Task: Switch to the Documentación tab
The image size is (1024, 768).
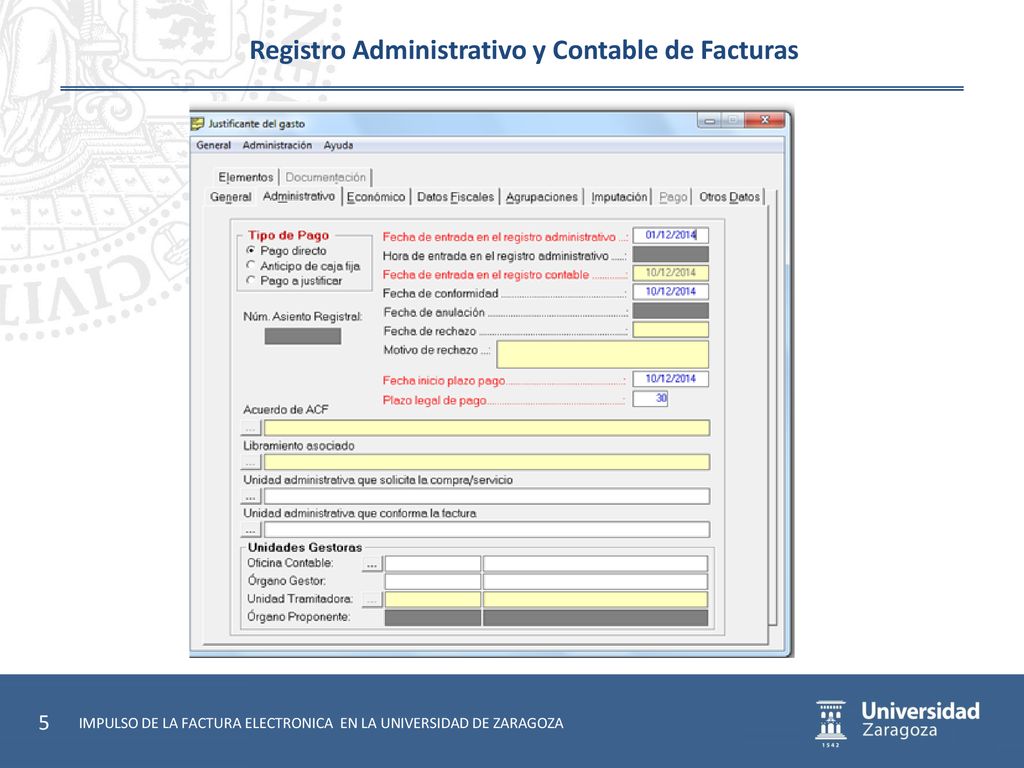Action: tap(325, 177)
